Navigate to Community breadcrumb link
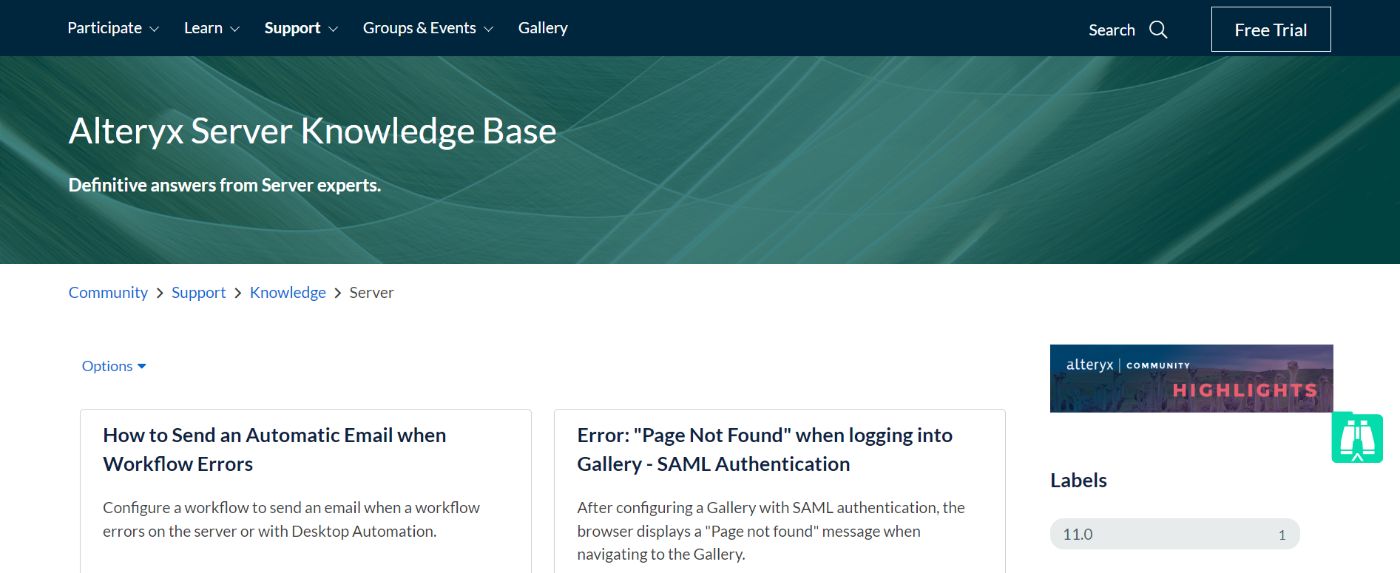 pos(108,292)
